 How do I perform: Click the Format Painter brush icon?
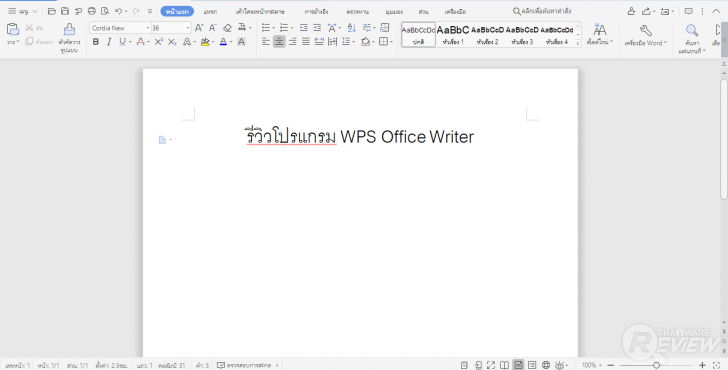[x=69, y=29]
